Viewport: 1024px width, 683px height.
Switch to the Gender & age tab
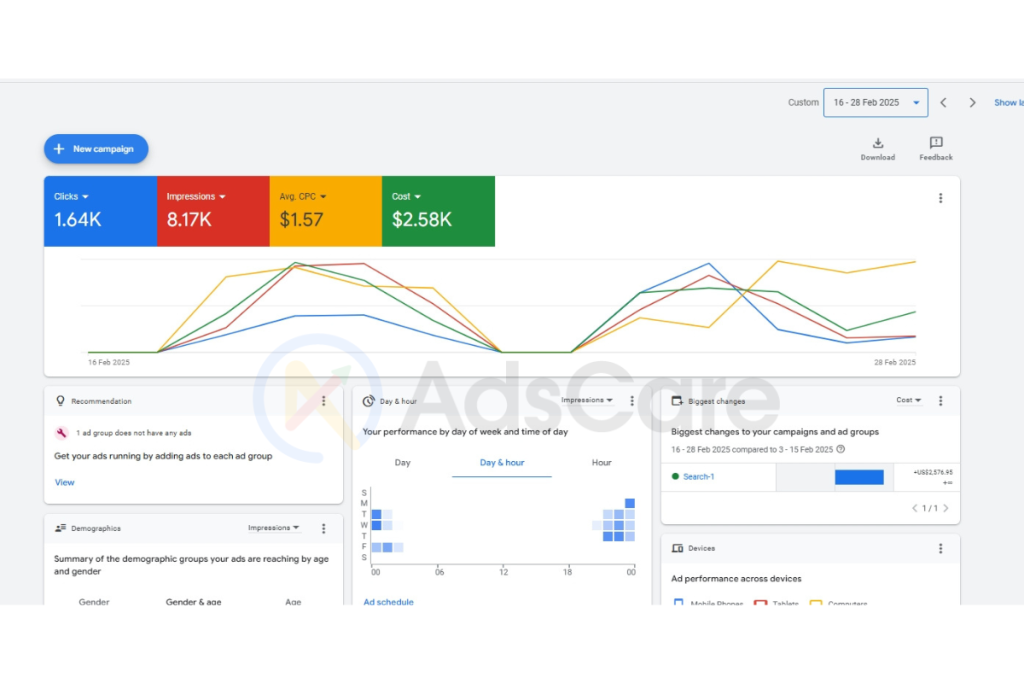coord(193,601)
